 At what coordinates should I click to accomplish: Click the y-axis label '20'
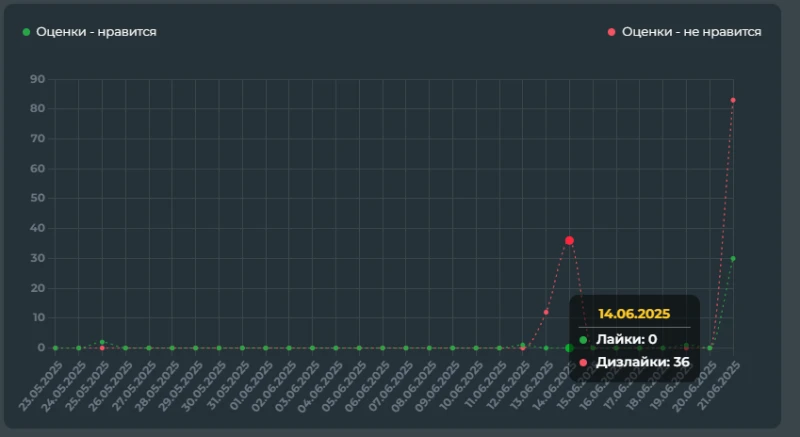[38, 288]
